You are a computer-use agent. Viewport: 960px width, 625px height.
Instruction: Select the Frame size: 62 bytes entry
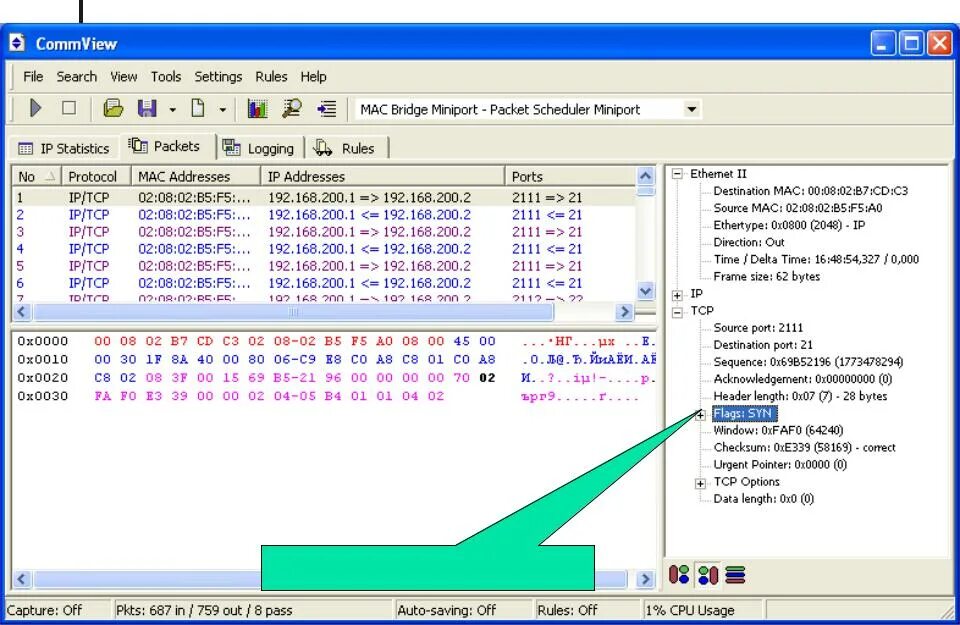point(767,277)
